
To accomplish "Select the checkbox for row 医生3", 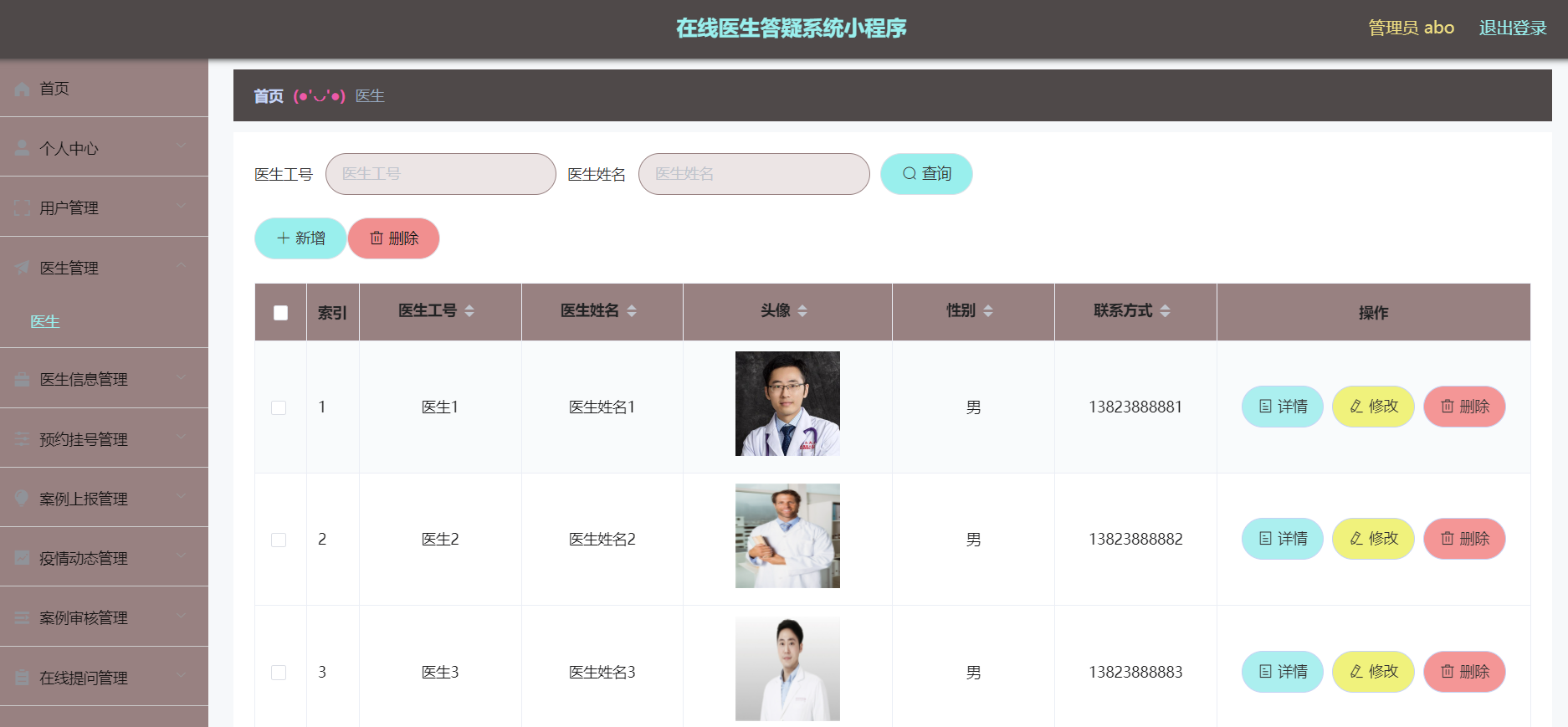I will 279,673.
